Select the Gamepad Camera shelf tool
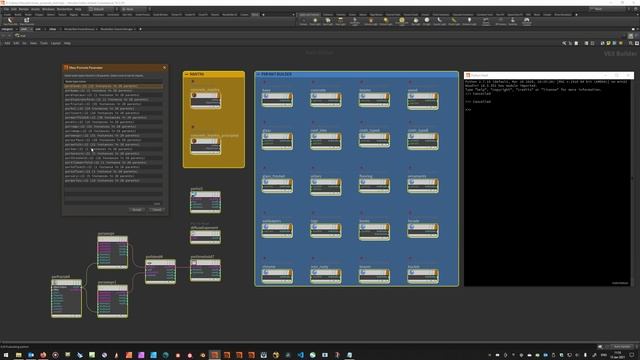 click(527, 22)
